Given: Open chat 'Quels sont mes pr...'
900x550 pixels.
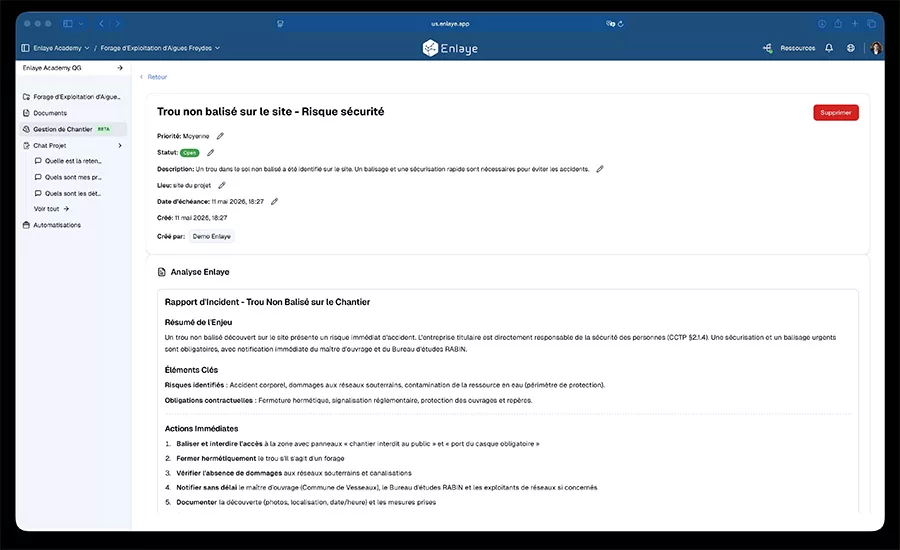Looking at the screenshot, I should (73, 177).
